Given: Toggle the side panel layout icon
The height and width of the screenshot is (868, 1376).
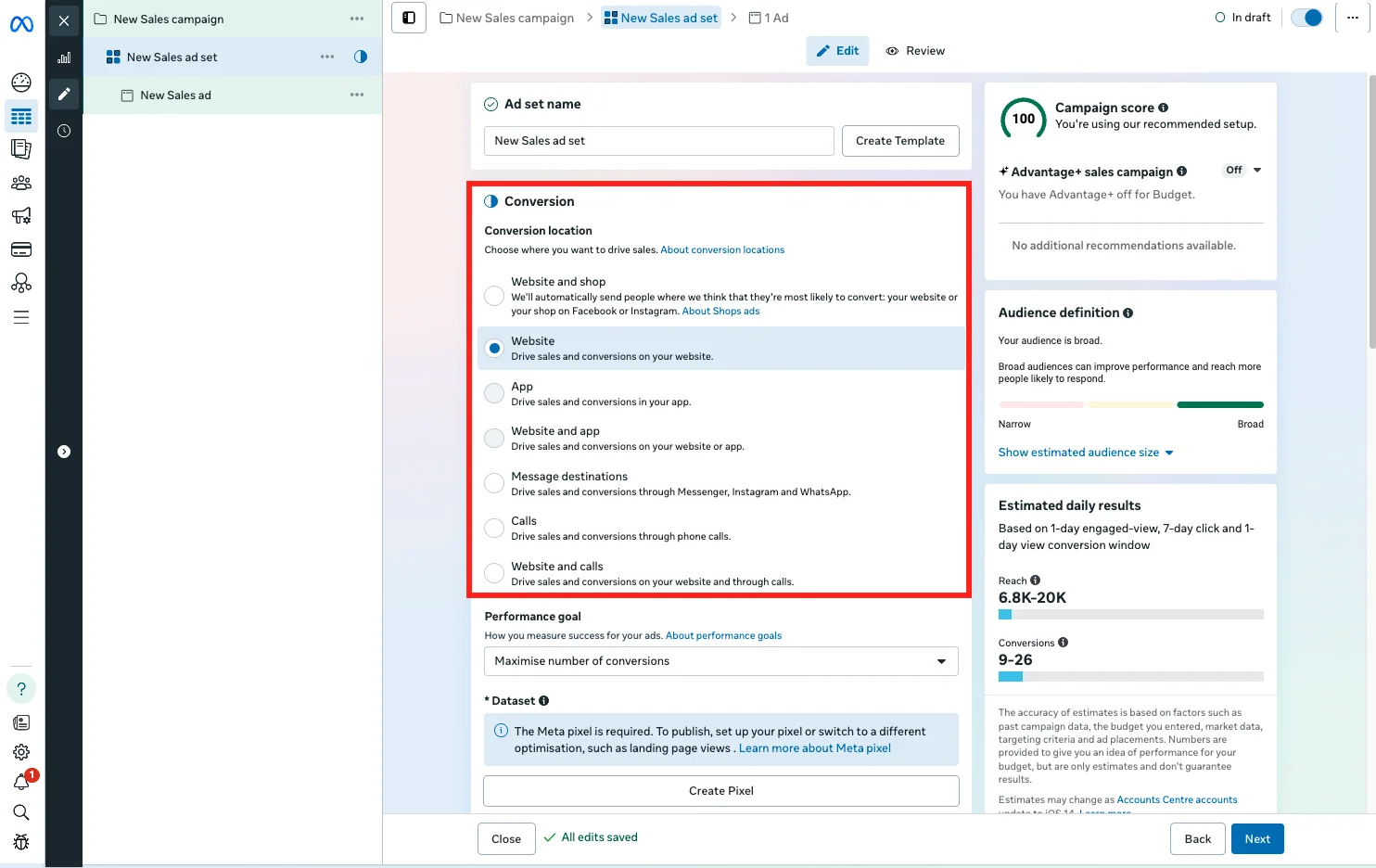Looking at the screenshot, I should (409, 18).
